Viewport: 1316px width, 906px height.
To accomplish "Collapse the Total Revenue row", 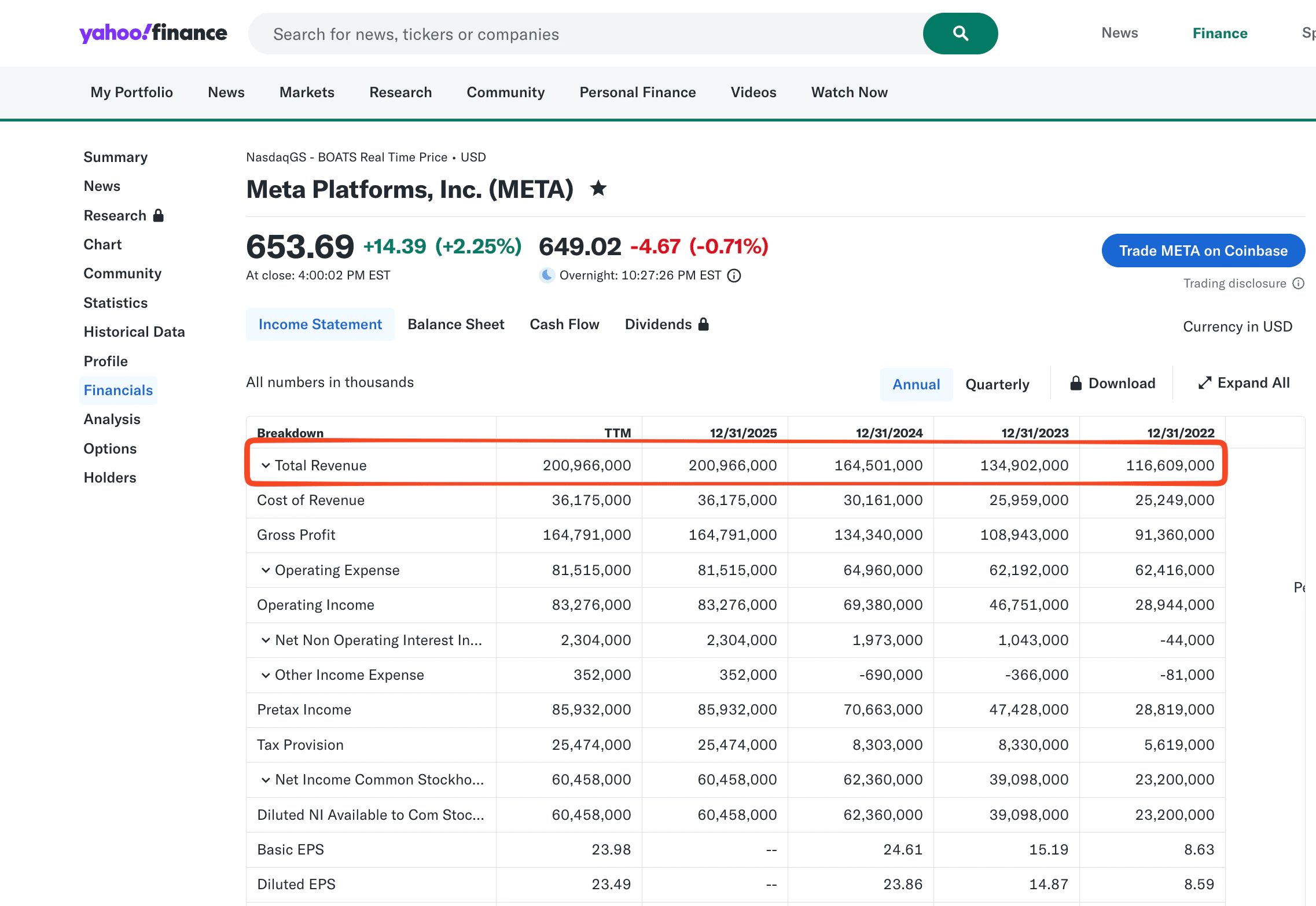I will pyautogui.click(x=266, y=465).
